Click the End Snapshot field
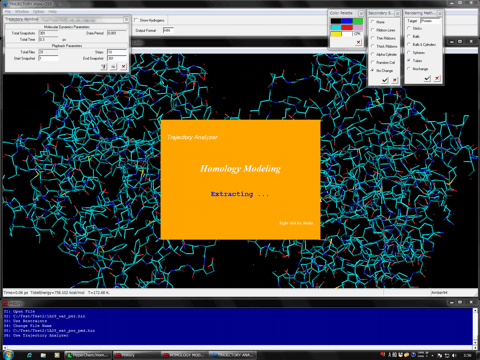Viewport: 480px width, 360px height. tap(117, 58)
